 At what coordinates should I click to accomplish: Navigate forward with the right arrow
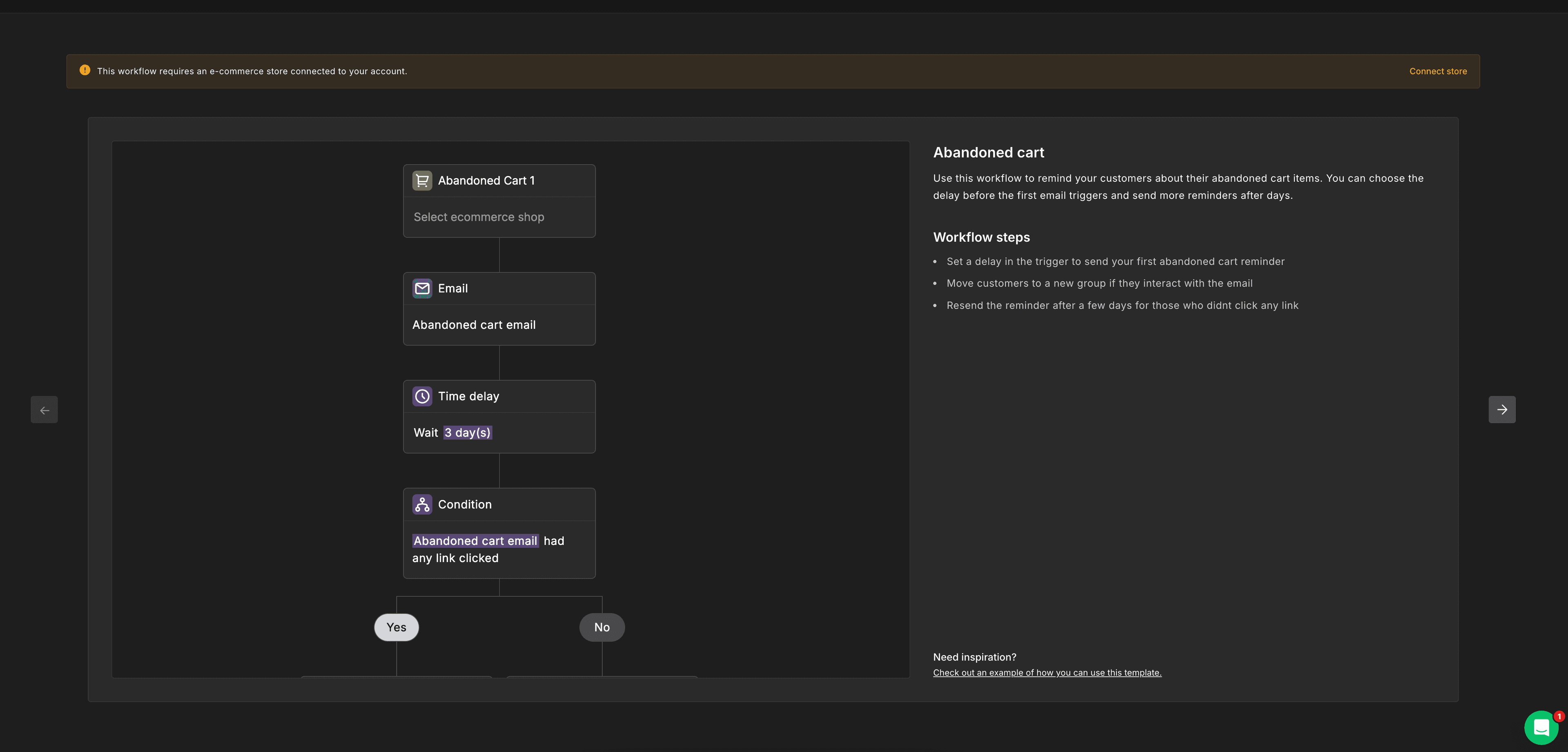pyautogui.click(x=1502, y=409)
